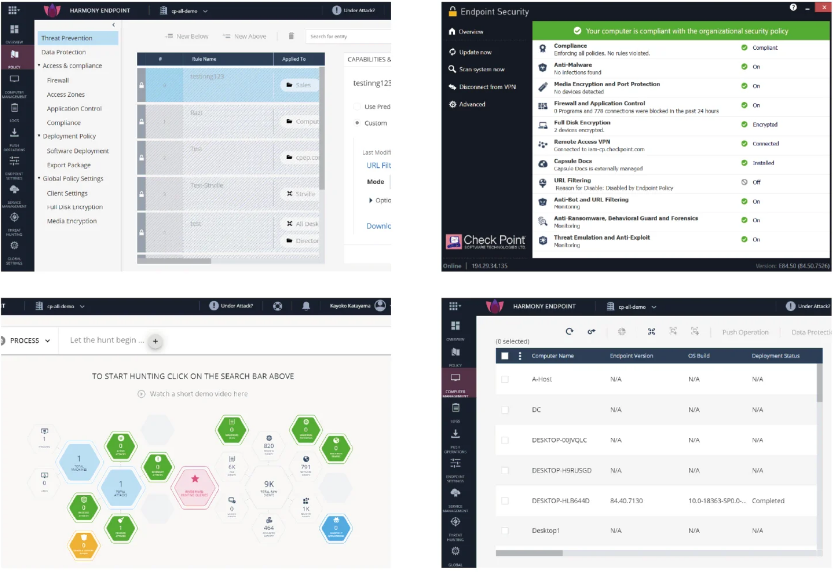This screenshot has width=833, height=579.
Task: Click the pink star hunting queries hexagon
Action: (195, 487)
